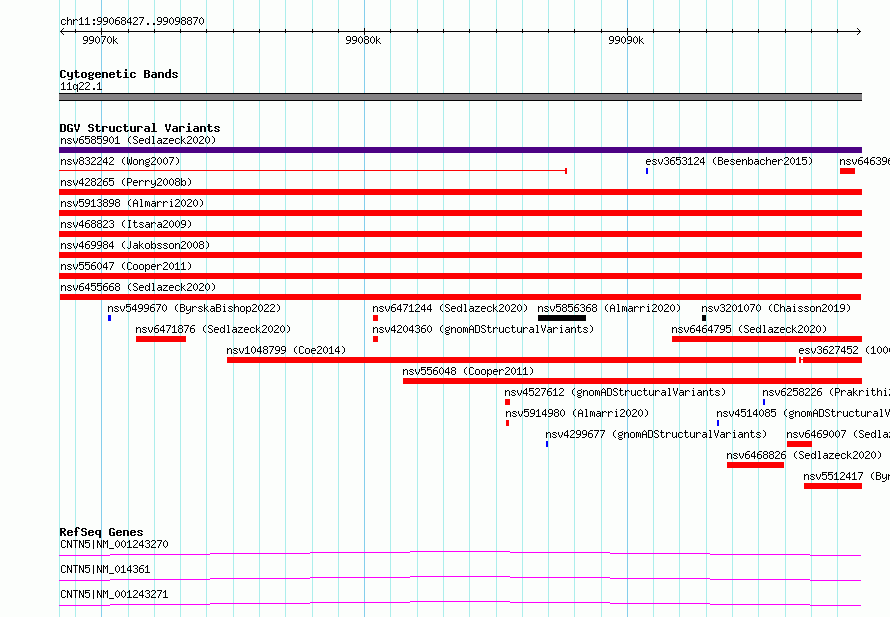This screenshot has height=617, width=890.
Task: Click the red nsv5512417 variant bar
Action: [x=833, y=486]
